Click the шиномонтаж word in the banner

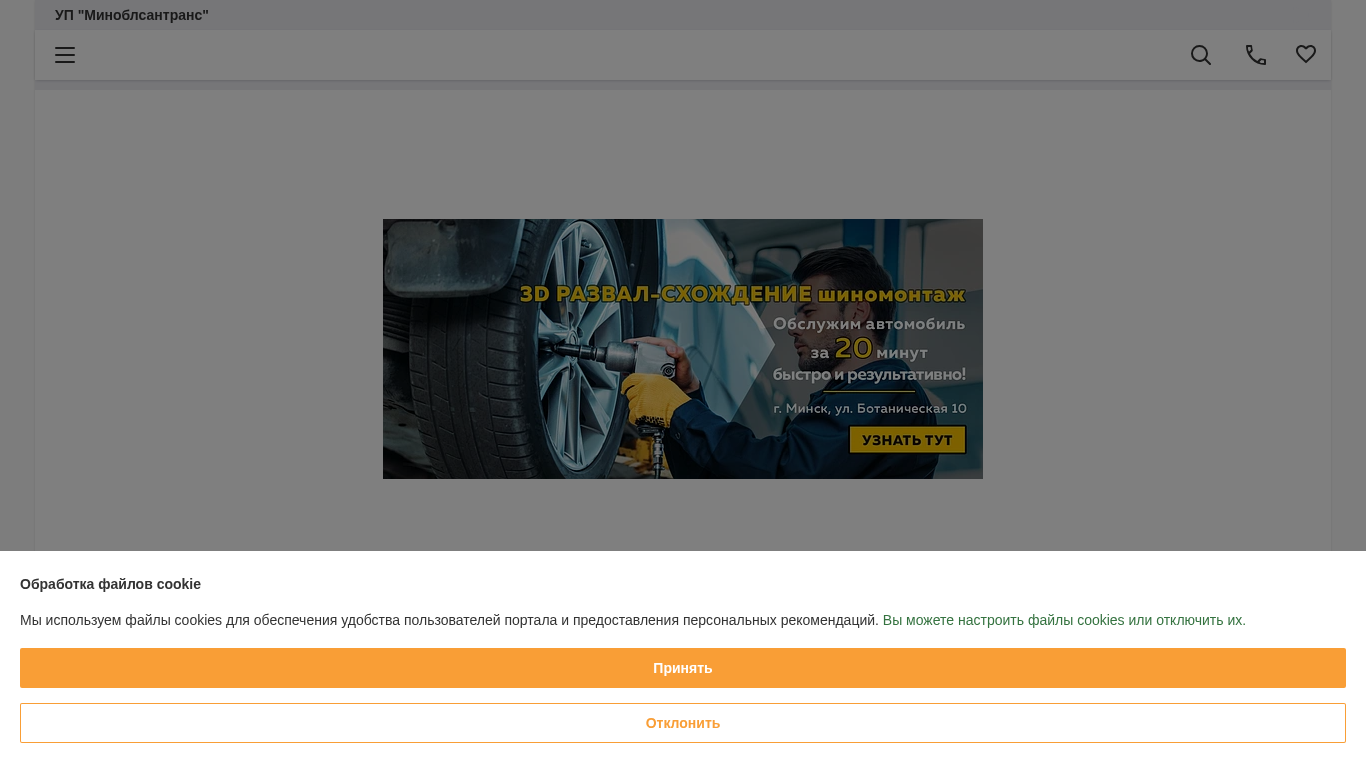click(891, 294)
